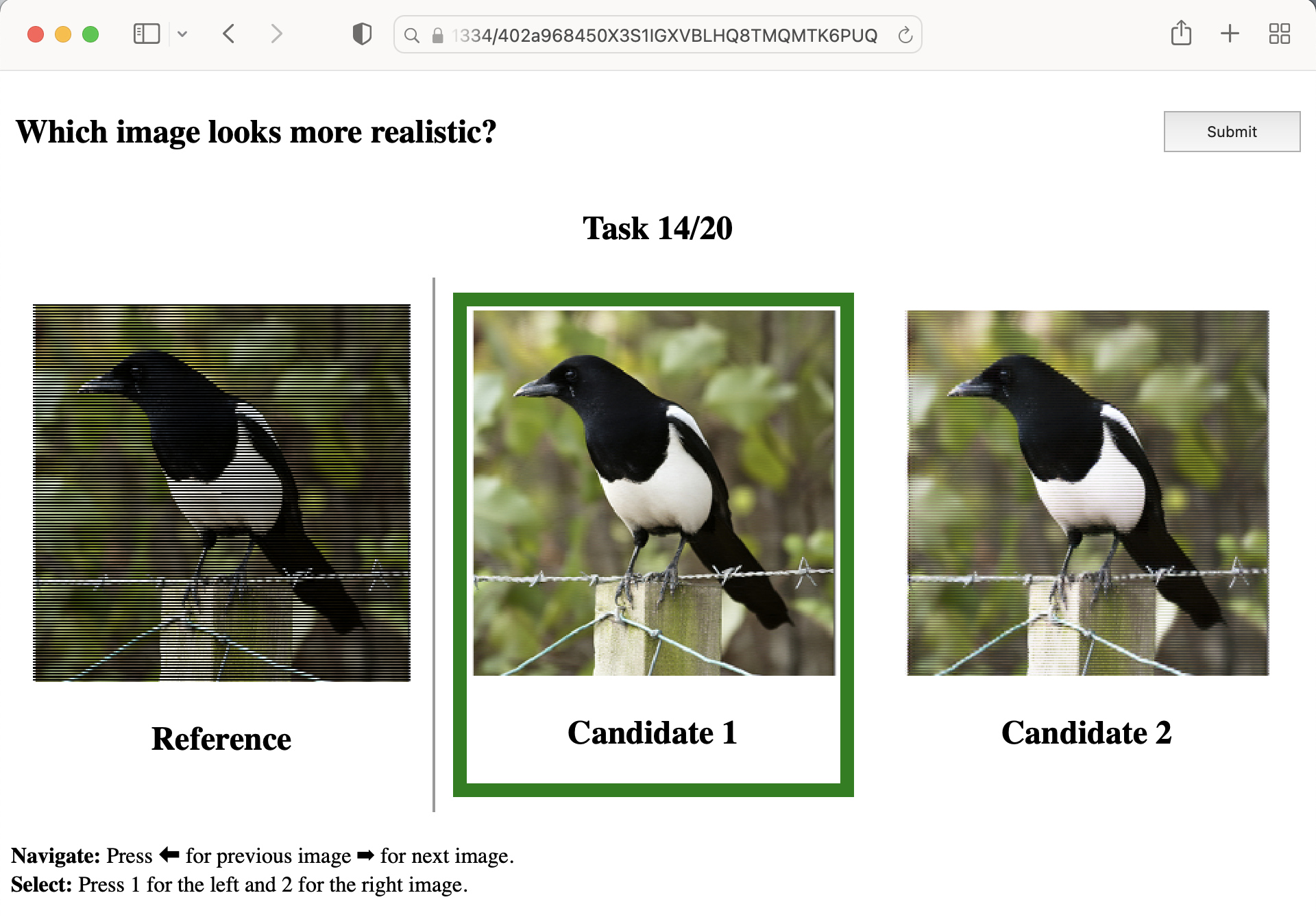Go back with the left arrow
Image resolution: width=1316 pixels, height=917 pixels.
(x=229, y=34)
